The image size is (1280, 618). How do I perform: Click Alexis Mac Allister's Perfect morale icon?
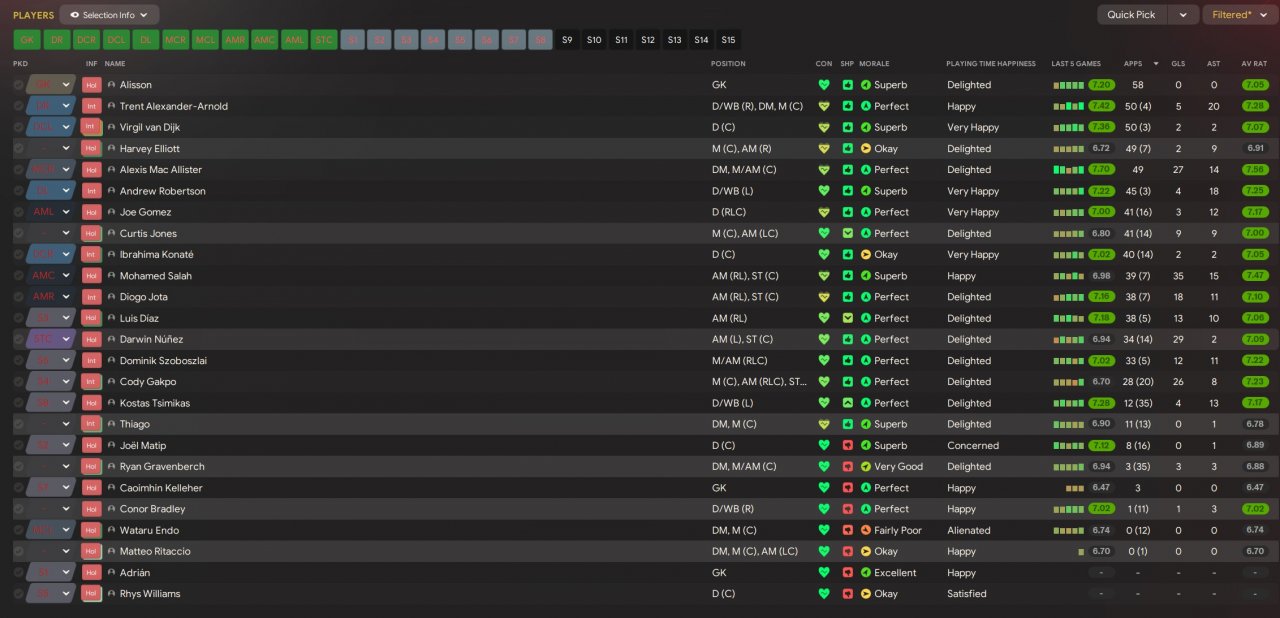[865, 170]
